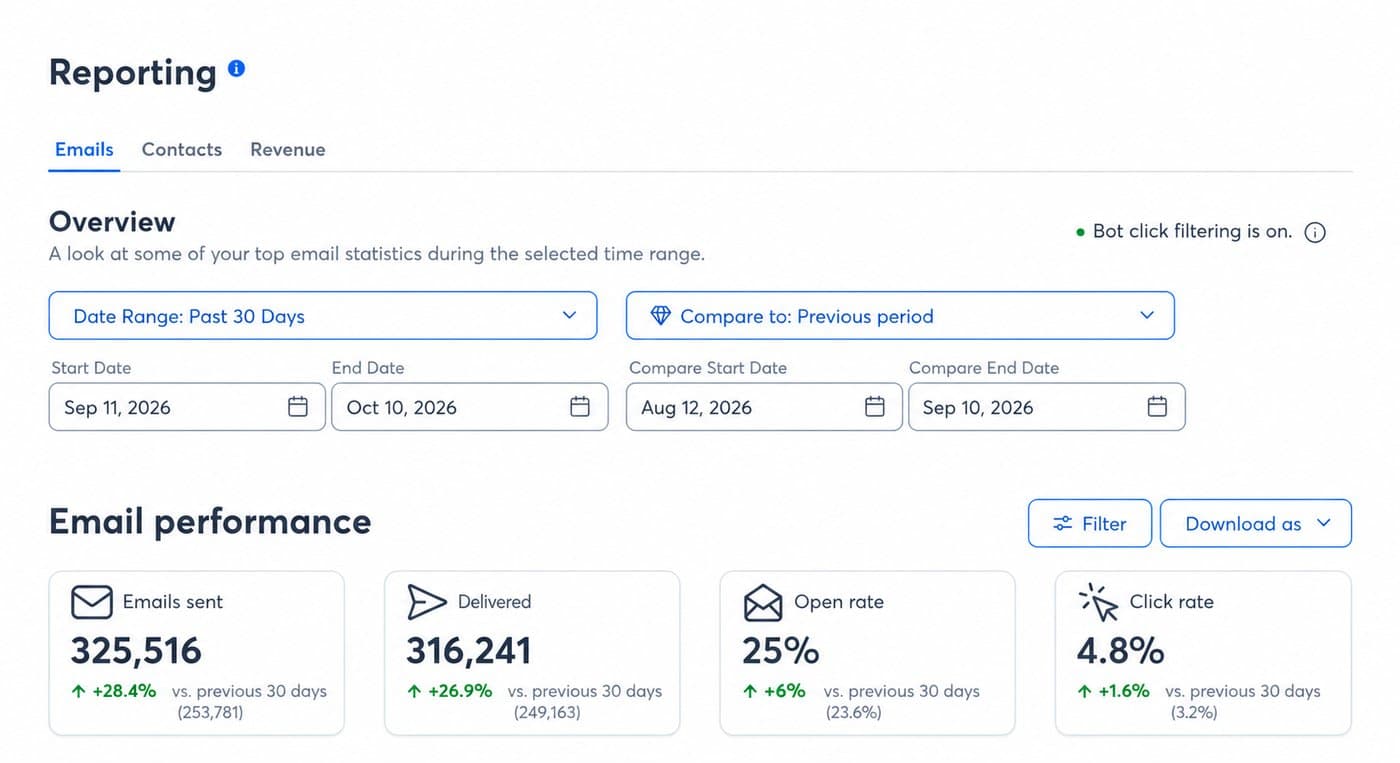Click the End Date field Oct 10, 2026

(x=470, y=407)
